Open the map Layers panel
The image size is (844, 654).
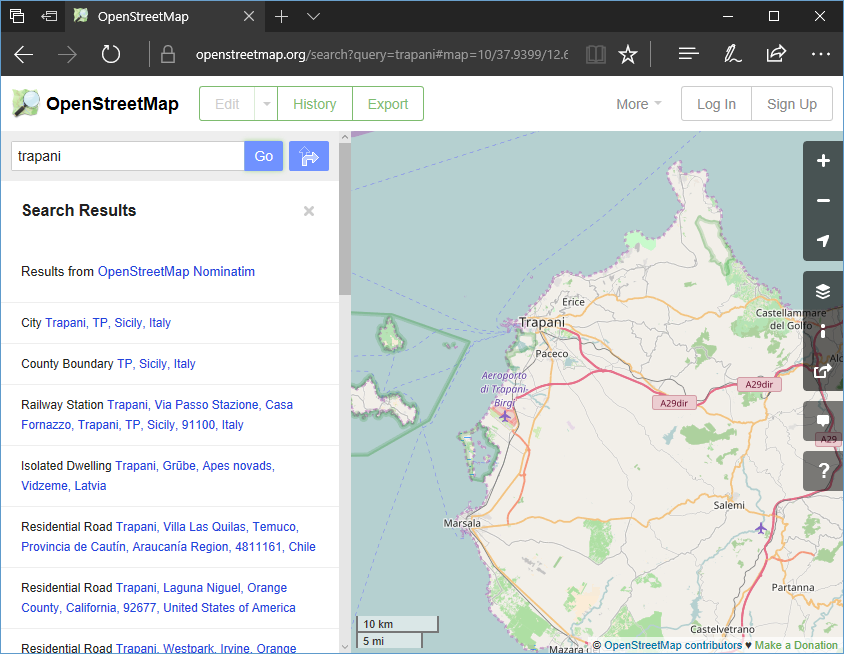pos(822,291)
